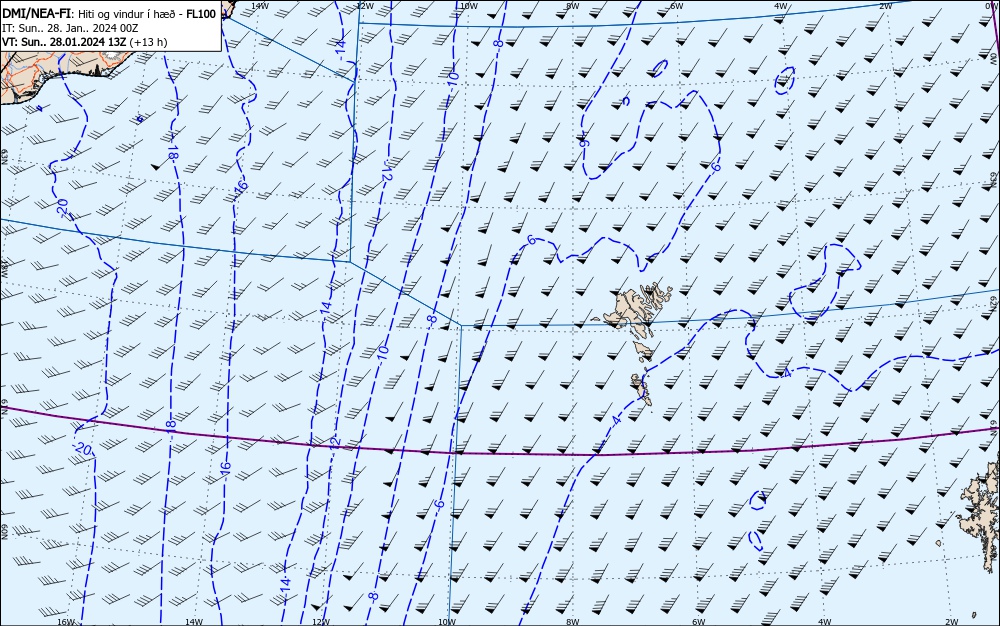Image resolution: width=1000 pixels, height=626 pixels.
Task: Click the 10W label along the bottom edge
Action: click(447, 622)
